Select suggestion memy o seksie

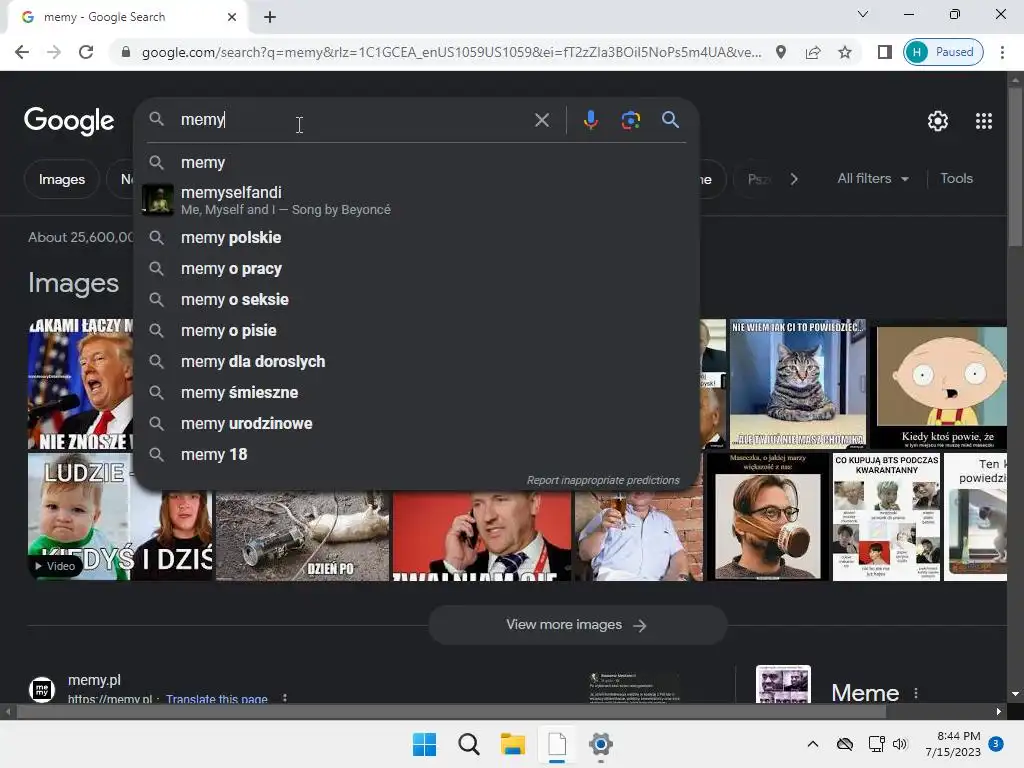click(417, 300)
